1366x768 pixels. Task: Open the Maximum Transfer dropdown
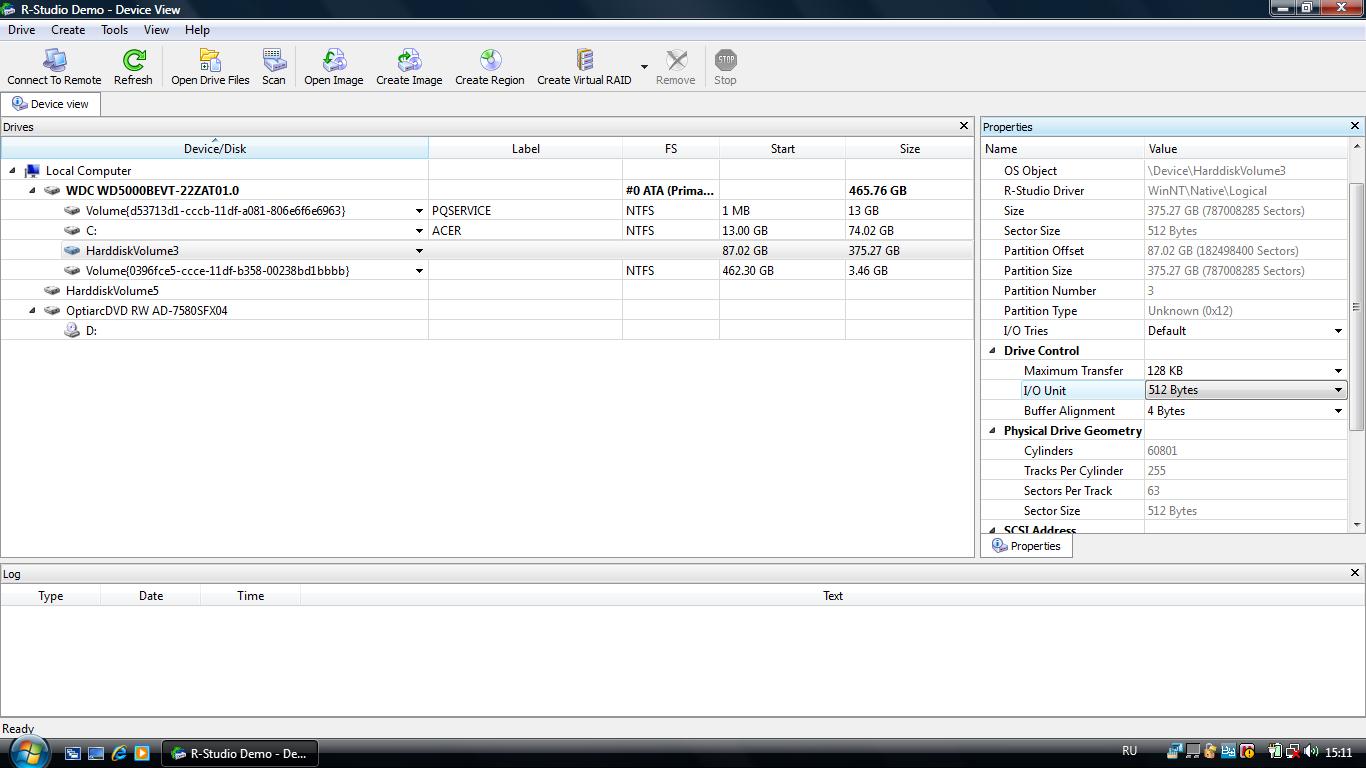point(1338,371)
